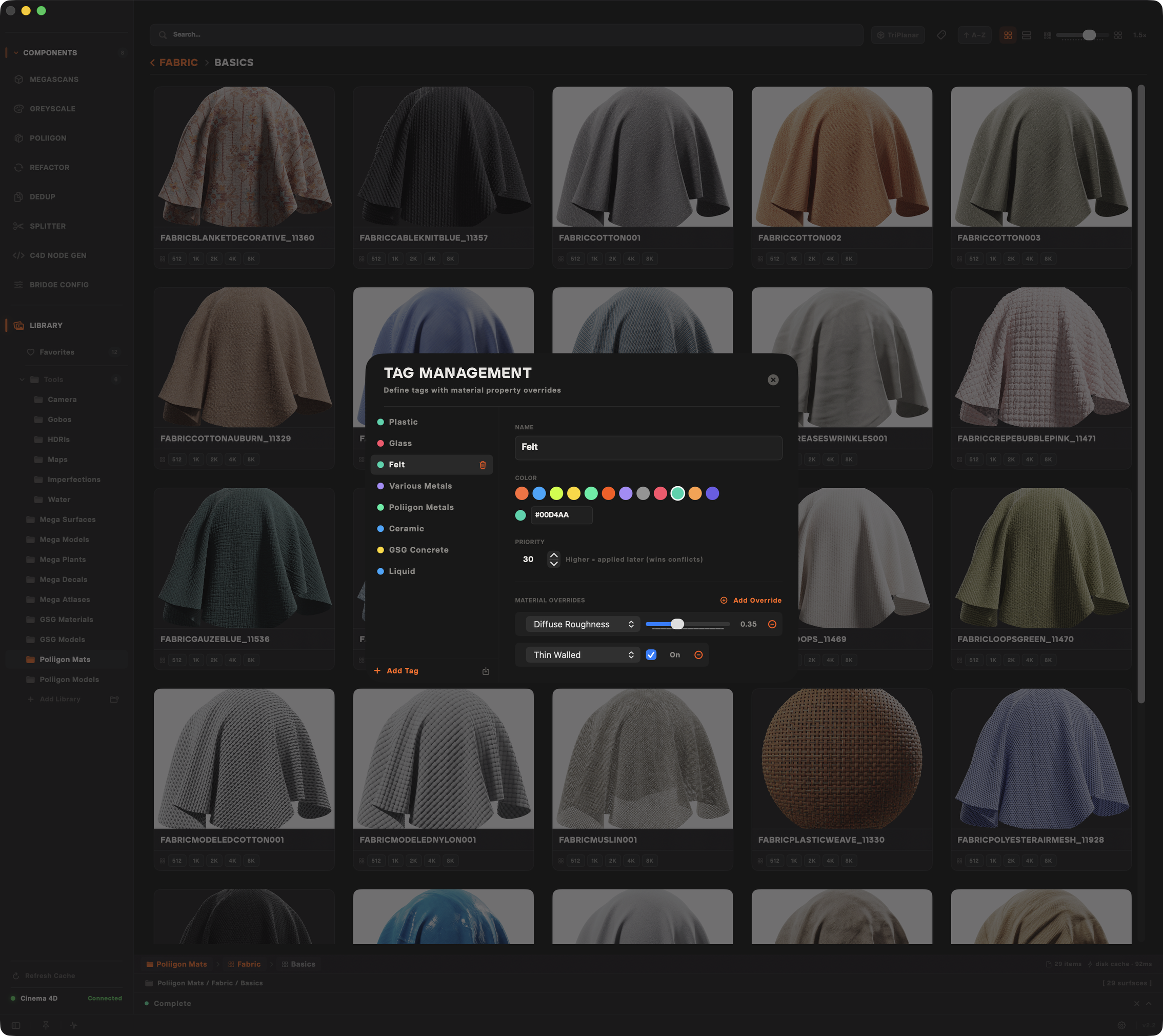Image resolution: width=1163 pixels, height=1036 pixels.
Task: Open the Thin Walled property dropdown
Action: click(582, 655)
